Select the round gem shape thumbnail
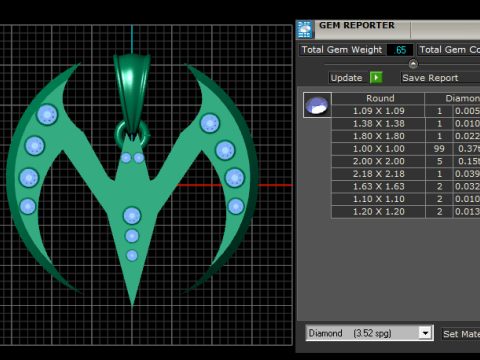 coord(317,105)
